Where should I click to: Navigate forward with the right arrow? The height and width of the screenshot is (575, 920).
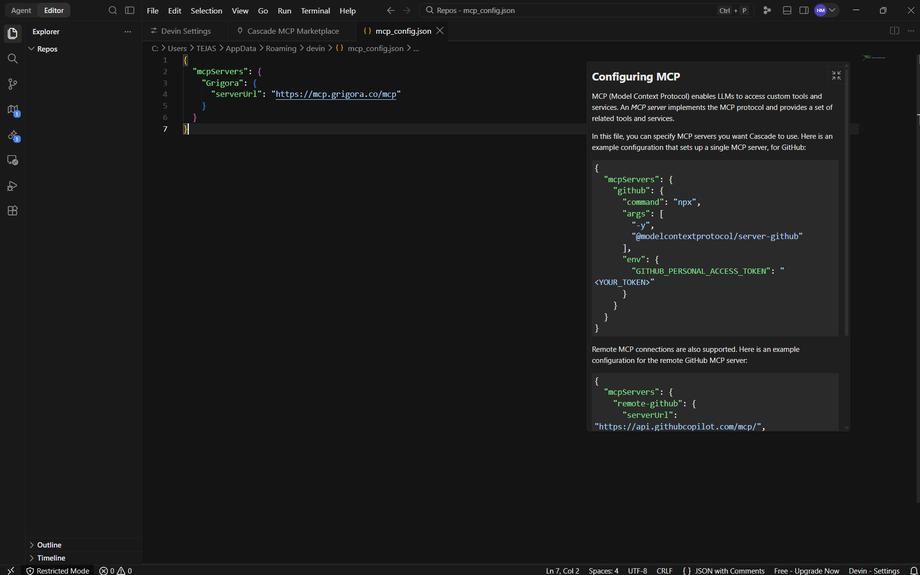(407, 11)
